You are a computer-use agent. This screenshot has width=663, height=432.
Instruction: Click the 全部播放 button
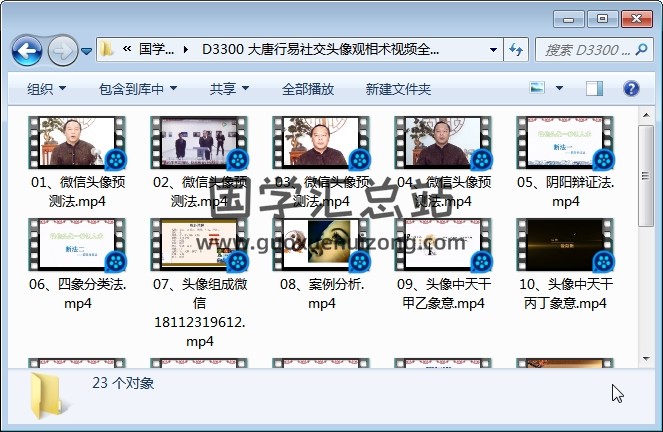308,89
